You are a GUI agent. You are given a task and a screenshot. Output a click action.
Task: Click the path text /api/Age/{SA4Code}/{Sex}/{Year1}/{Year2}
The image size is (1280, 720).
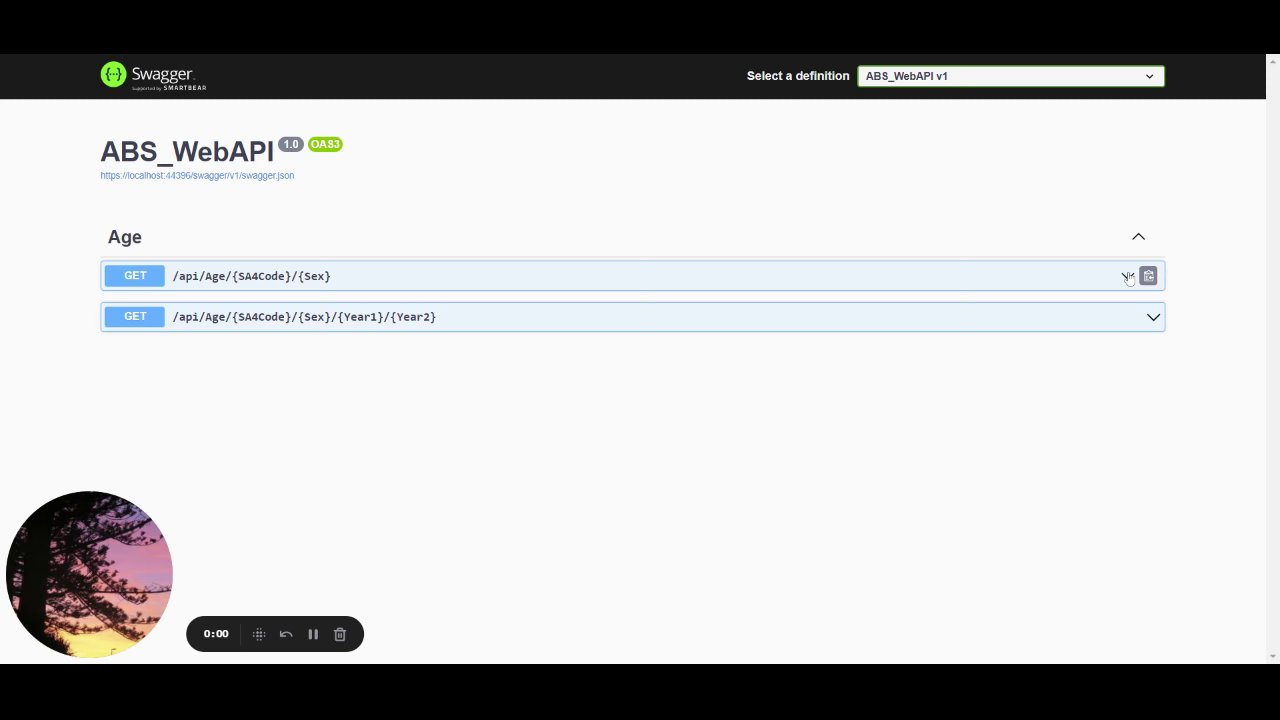pyautogui.click(x=304, y=317)
